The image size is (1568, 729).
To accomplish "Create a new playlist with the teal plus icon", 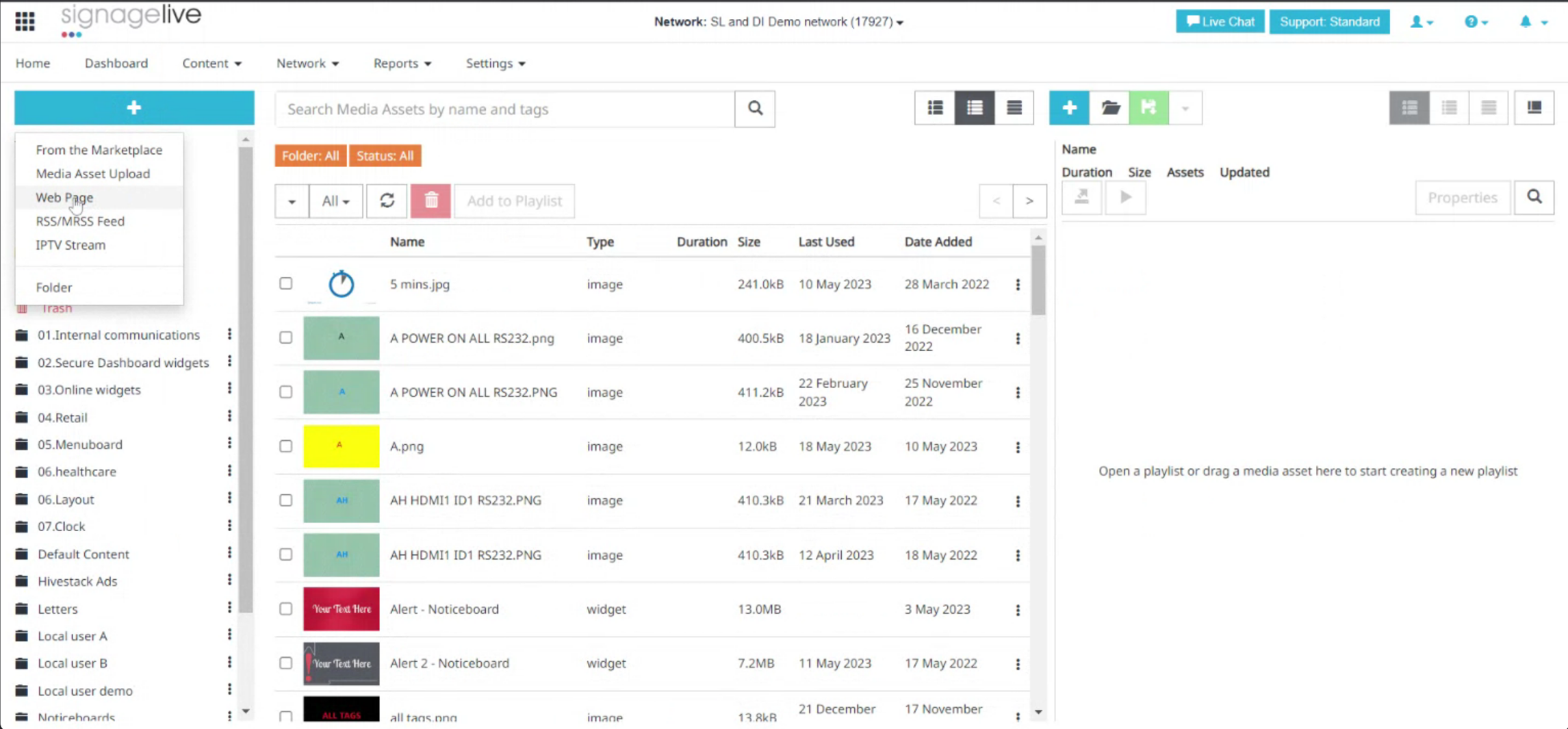I will [1069, 107].
